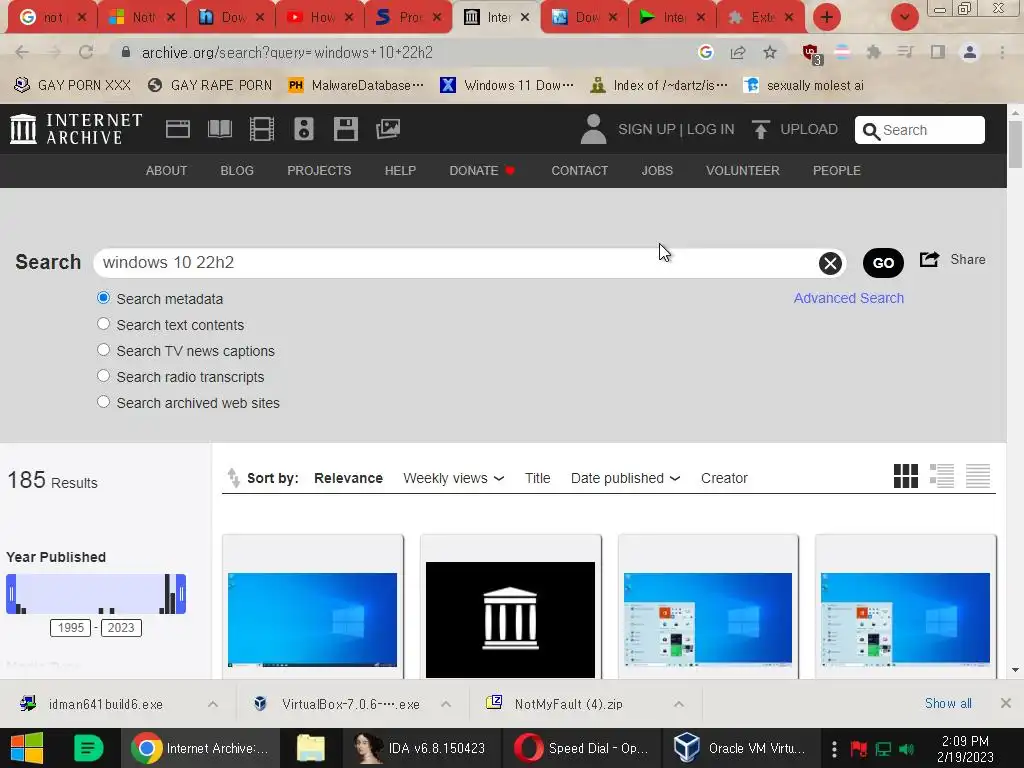Click right handle of year range slider
The image size is (1024, 768).
[181, 594]
